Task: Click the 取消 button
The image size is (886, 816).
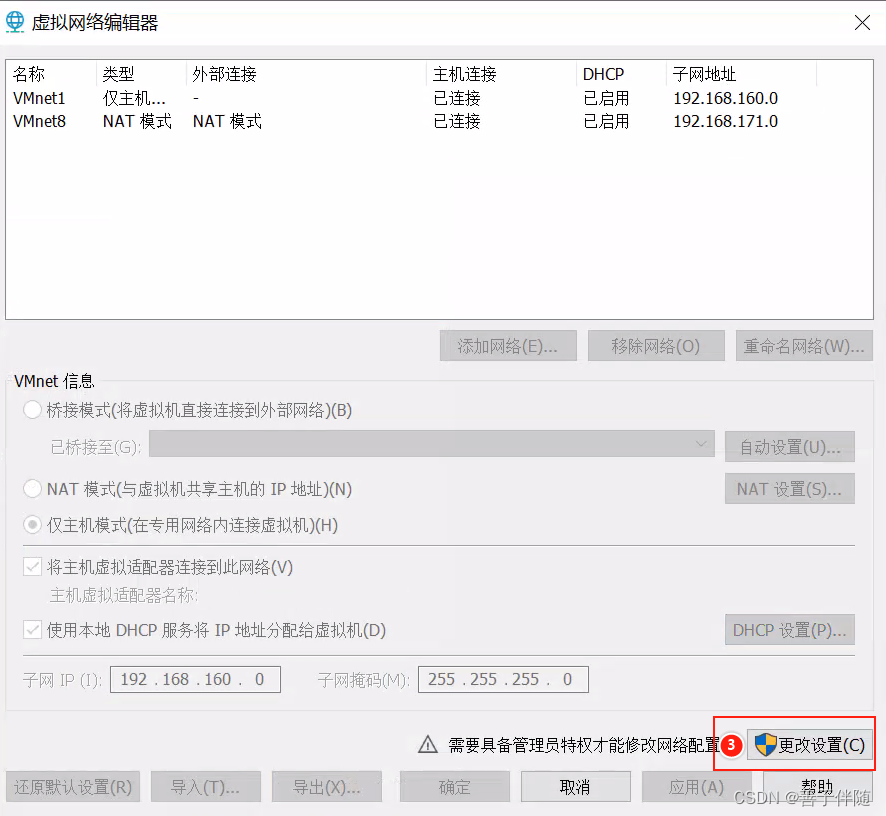Action: click(576, 787)
